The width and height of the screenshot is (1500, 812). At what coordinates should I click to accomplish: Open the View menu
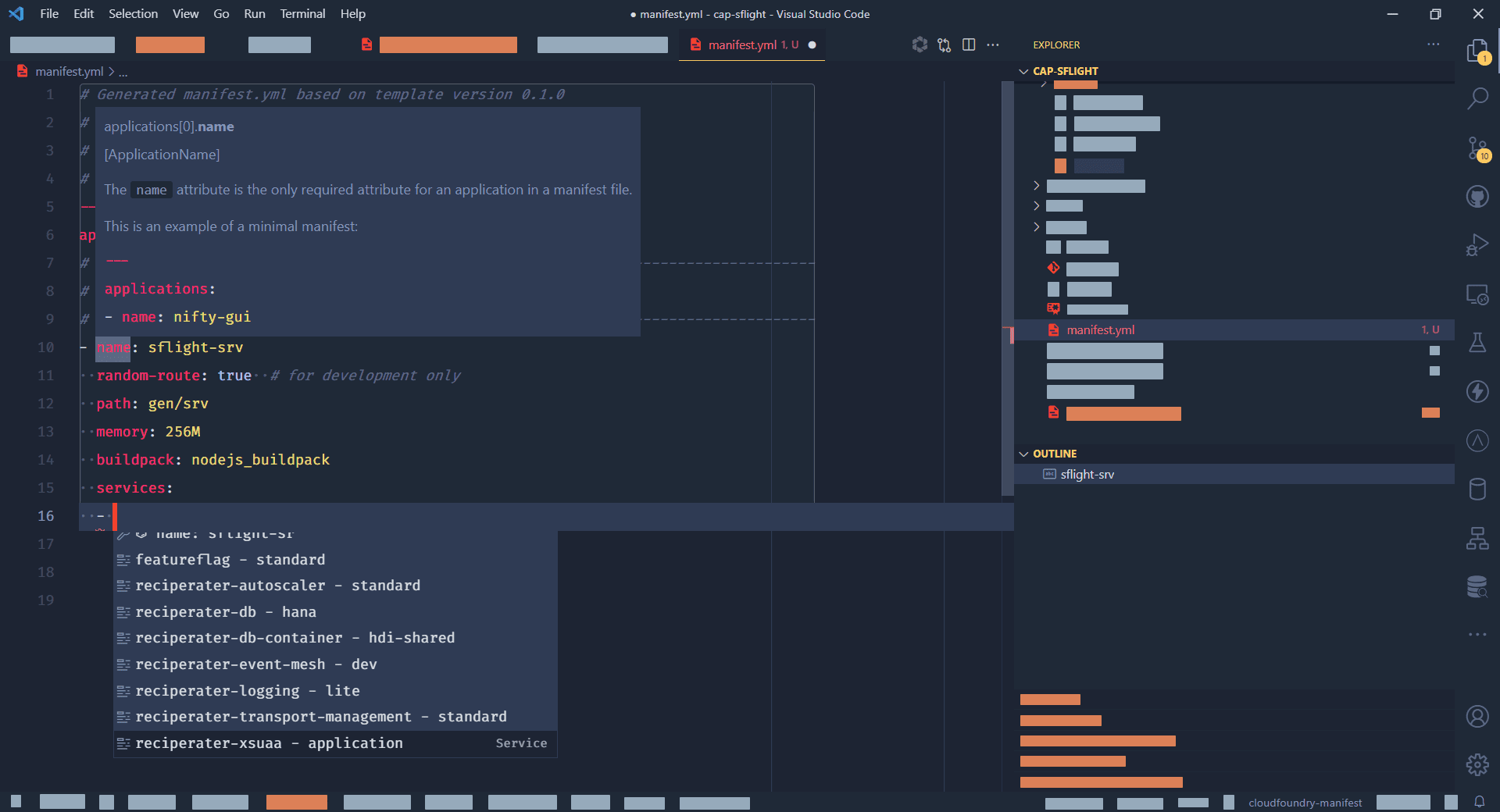(x=185, y=13)
